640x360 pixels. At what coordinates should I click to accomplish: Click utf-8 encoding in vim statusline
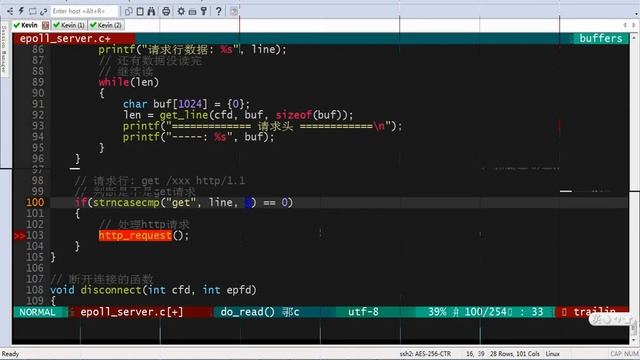click(x=363, y=312)
